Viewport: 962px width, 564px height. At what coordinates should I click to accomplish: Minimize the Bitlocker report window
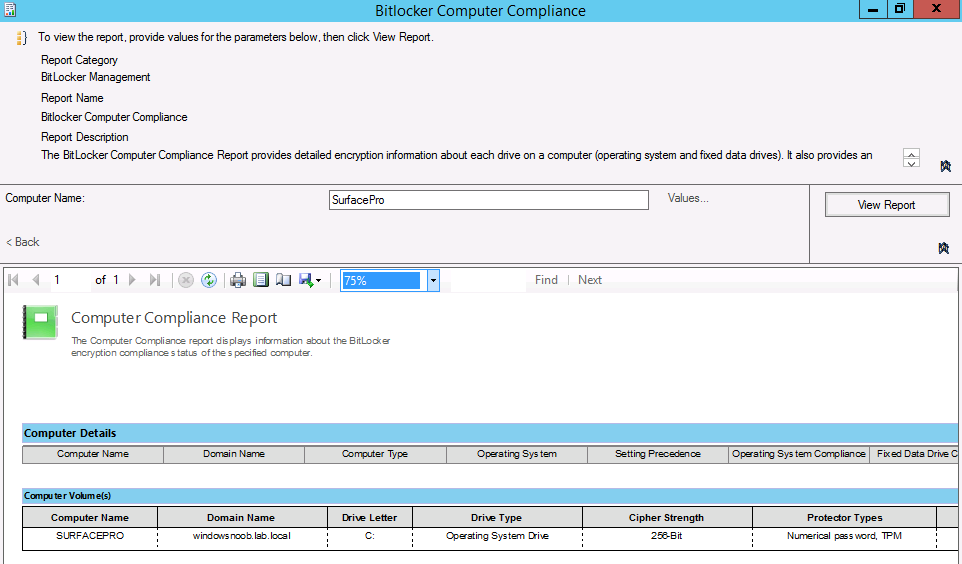click(872, 9)
